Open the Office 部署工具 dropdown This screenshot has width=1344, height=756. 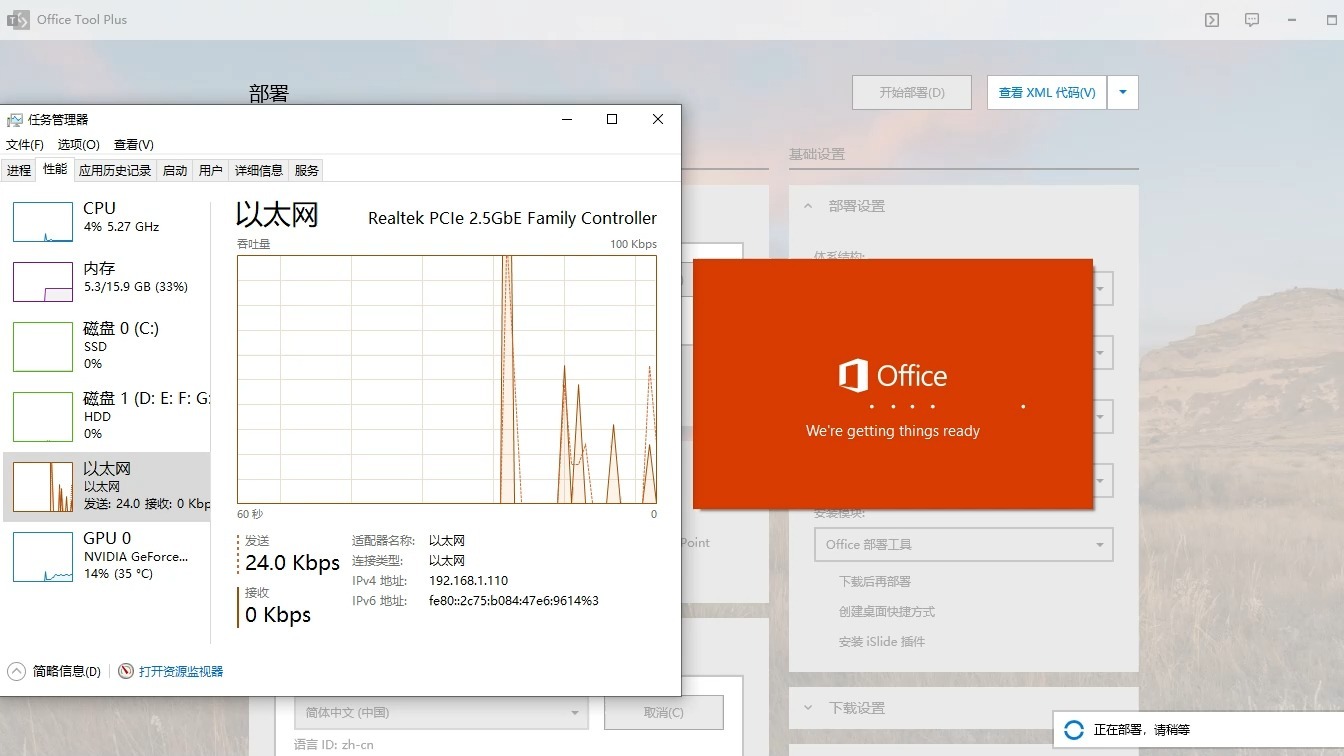pyautogui.click(x=964, y=545)
